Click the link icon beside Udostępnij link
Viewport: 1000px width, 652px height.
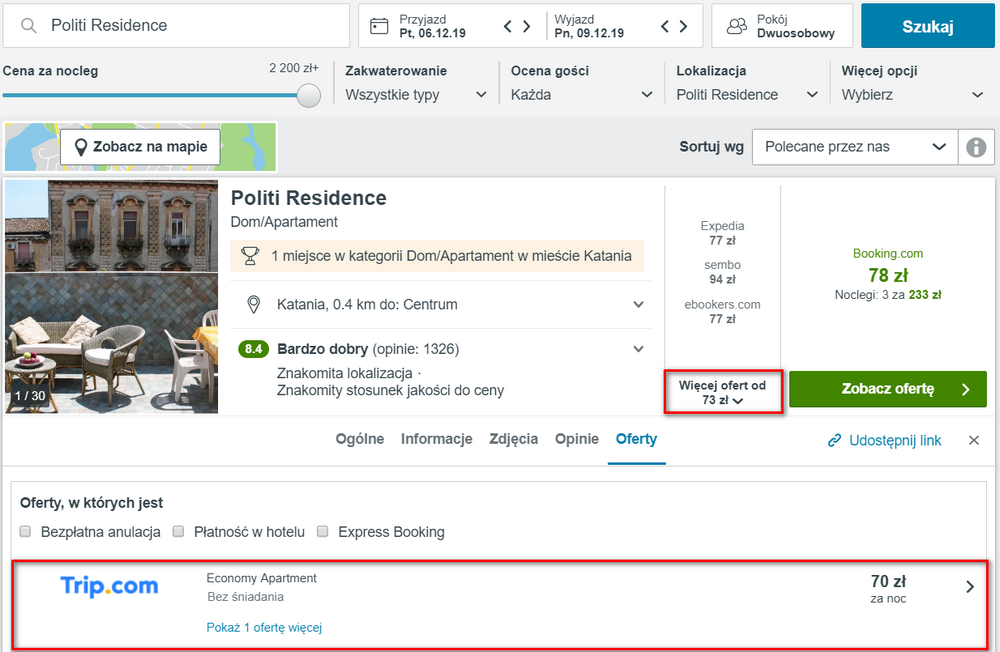[x=834, y=440]
